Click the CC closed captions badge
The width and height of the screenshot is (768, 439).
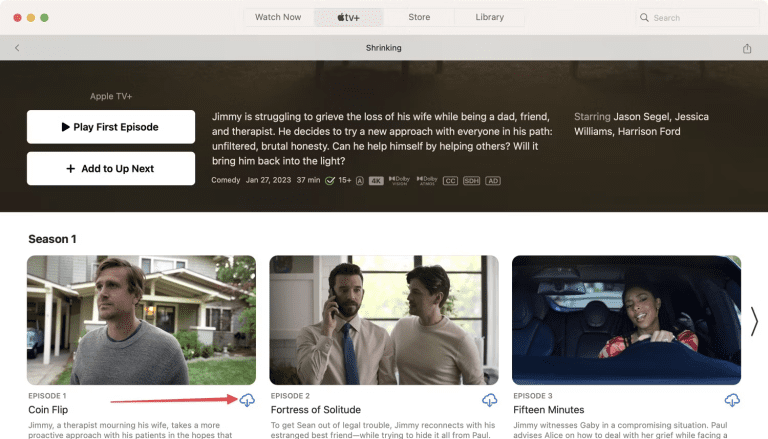448,181
